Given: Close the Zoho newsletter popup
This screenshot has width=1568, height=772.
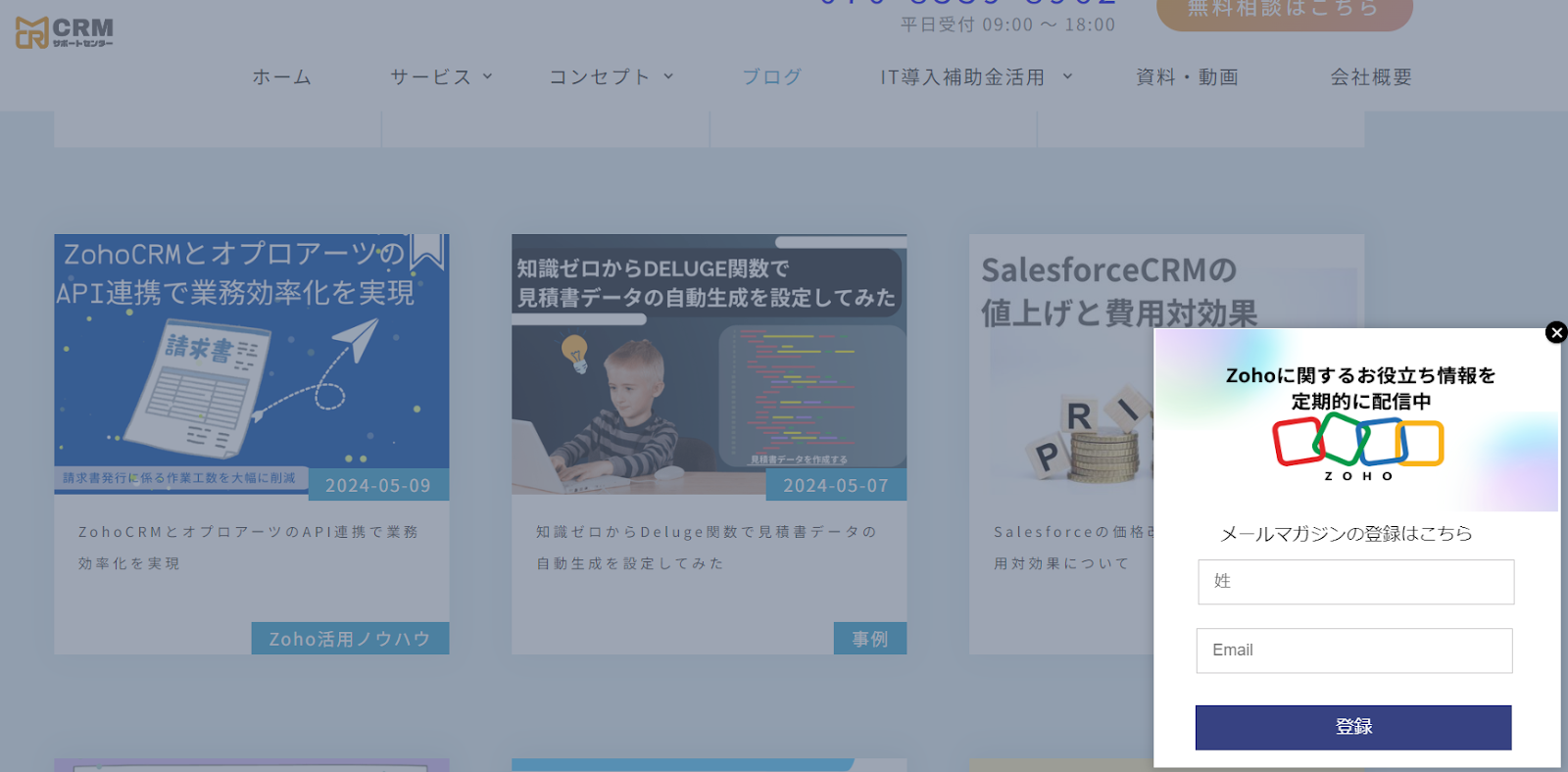Looking at the screenshot, I should click(1556, 332).
